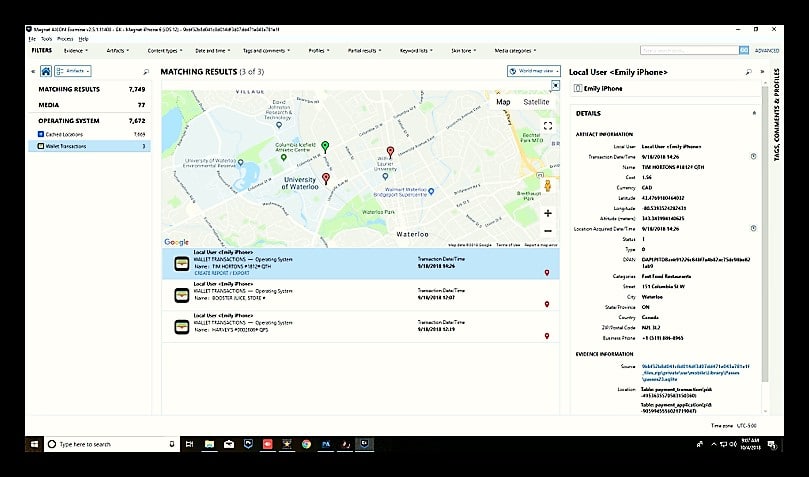Open the wallet icon of Tim Hortons result
Viewport: 809px width, 477px height.
[182, 264]
